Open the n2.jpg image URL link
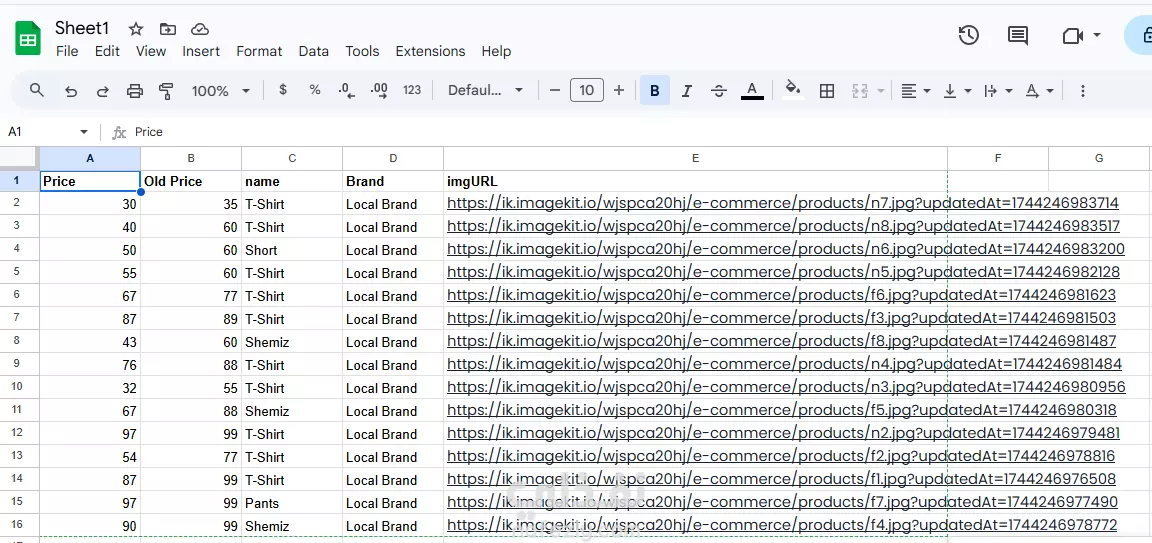 [783, 434]
